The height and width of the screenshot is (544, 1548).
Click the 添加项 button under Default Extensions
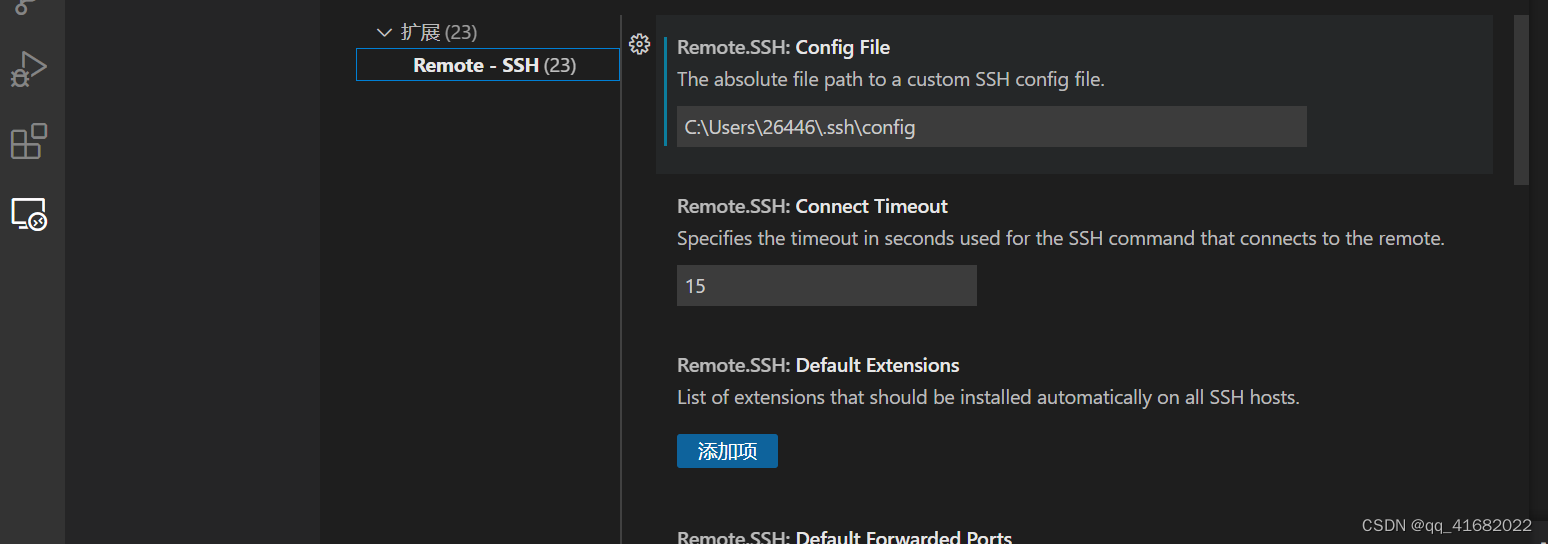727,451
